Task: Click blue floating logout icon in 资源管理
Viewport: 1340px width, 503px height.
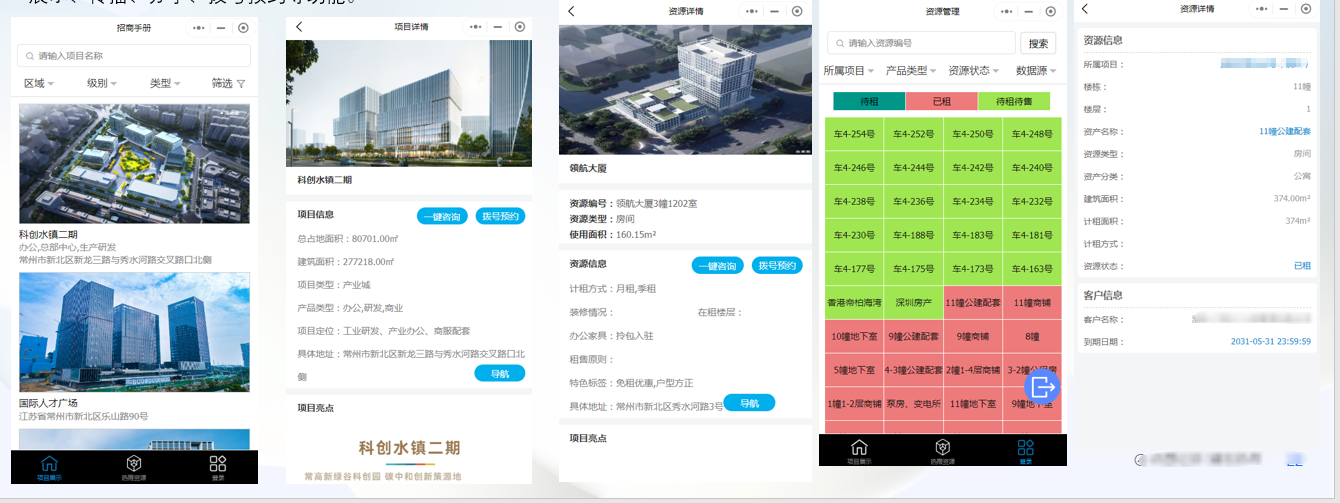Action: (x=1041, y=386)
